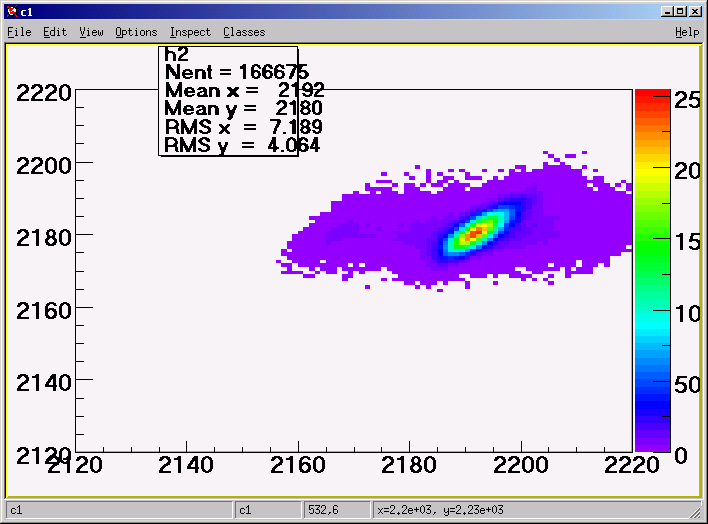Click y-axis label 2140
This screenshot has width=708, height=524.
(x=44, y=383)
